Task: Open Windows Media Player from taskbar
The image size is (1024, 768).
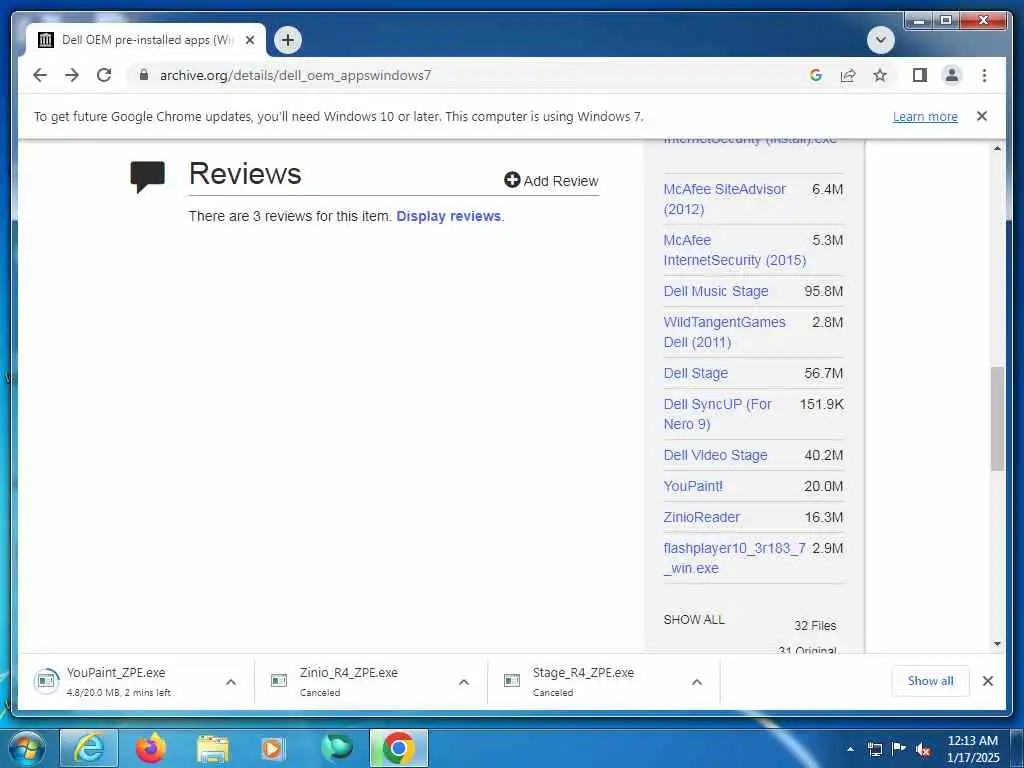Action: (x=273, y=748)
